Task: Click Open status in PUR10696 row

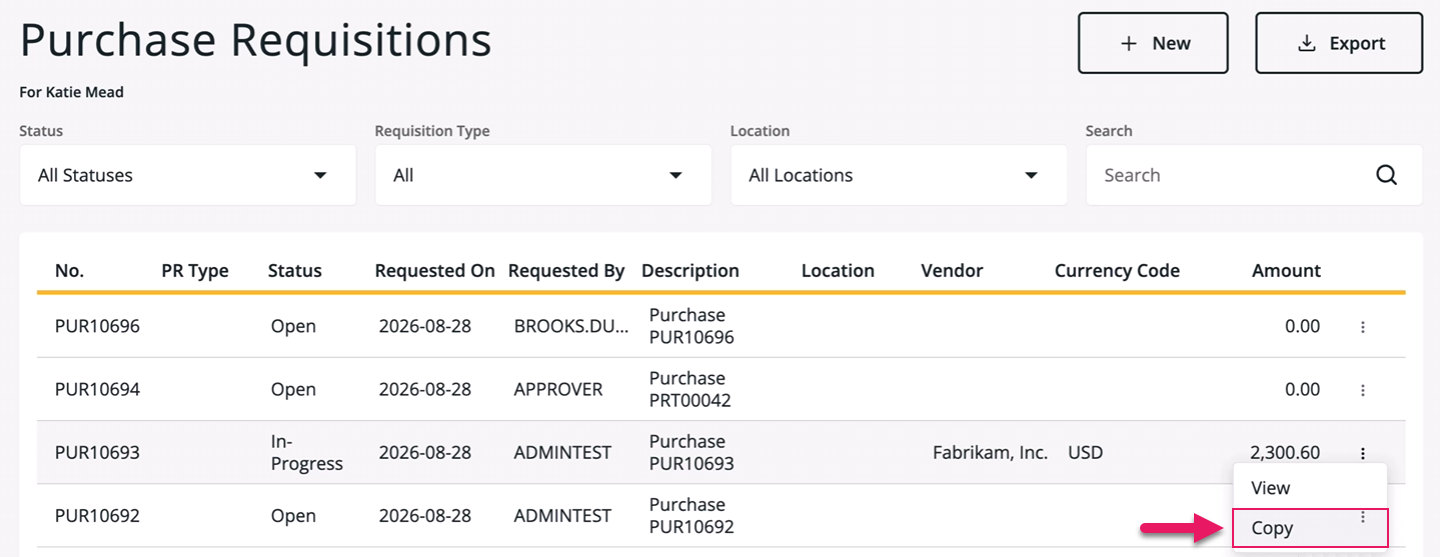Action: pyautogui.click(x=293, y=327)
